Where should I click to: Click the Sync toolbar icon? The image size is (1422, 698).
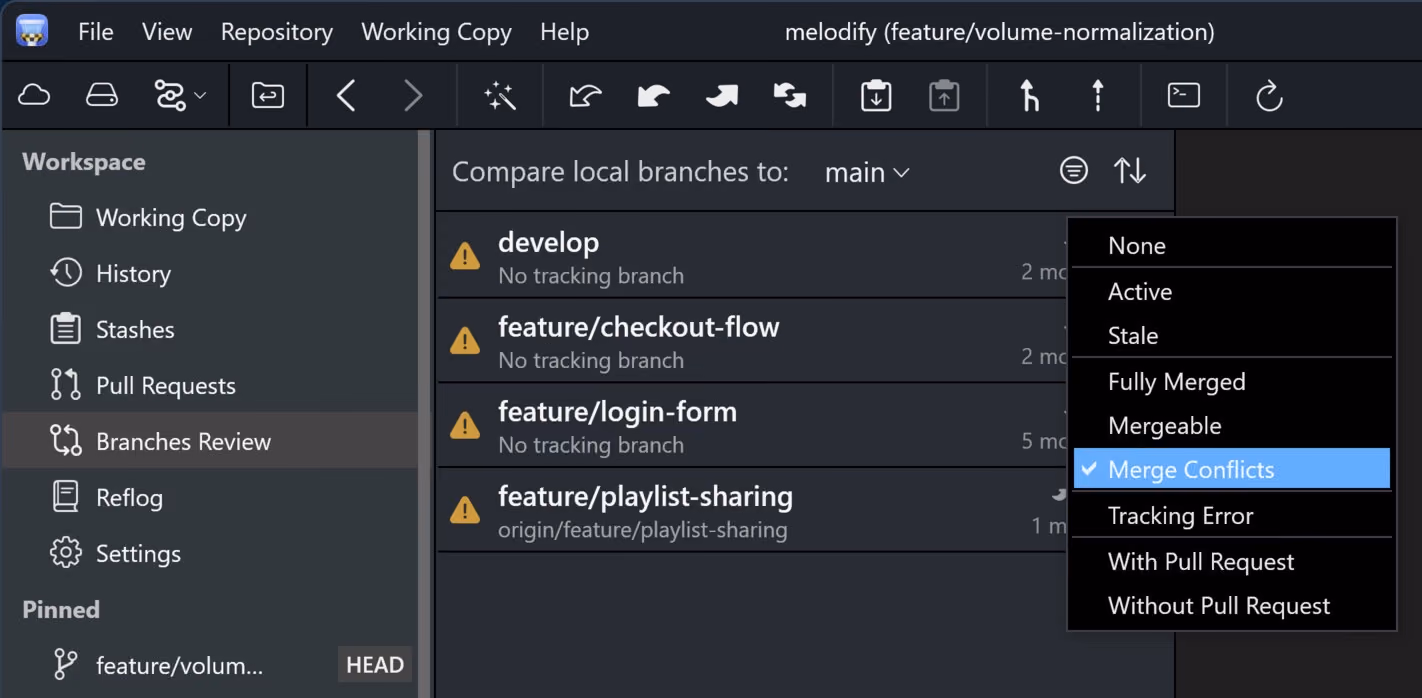click(x=790, y=96)
